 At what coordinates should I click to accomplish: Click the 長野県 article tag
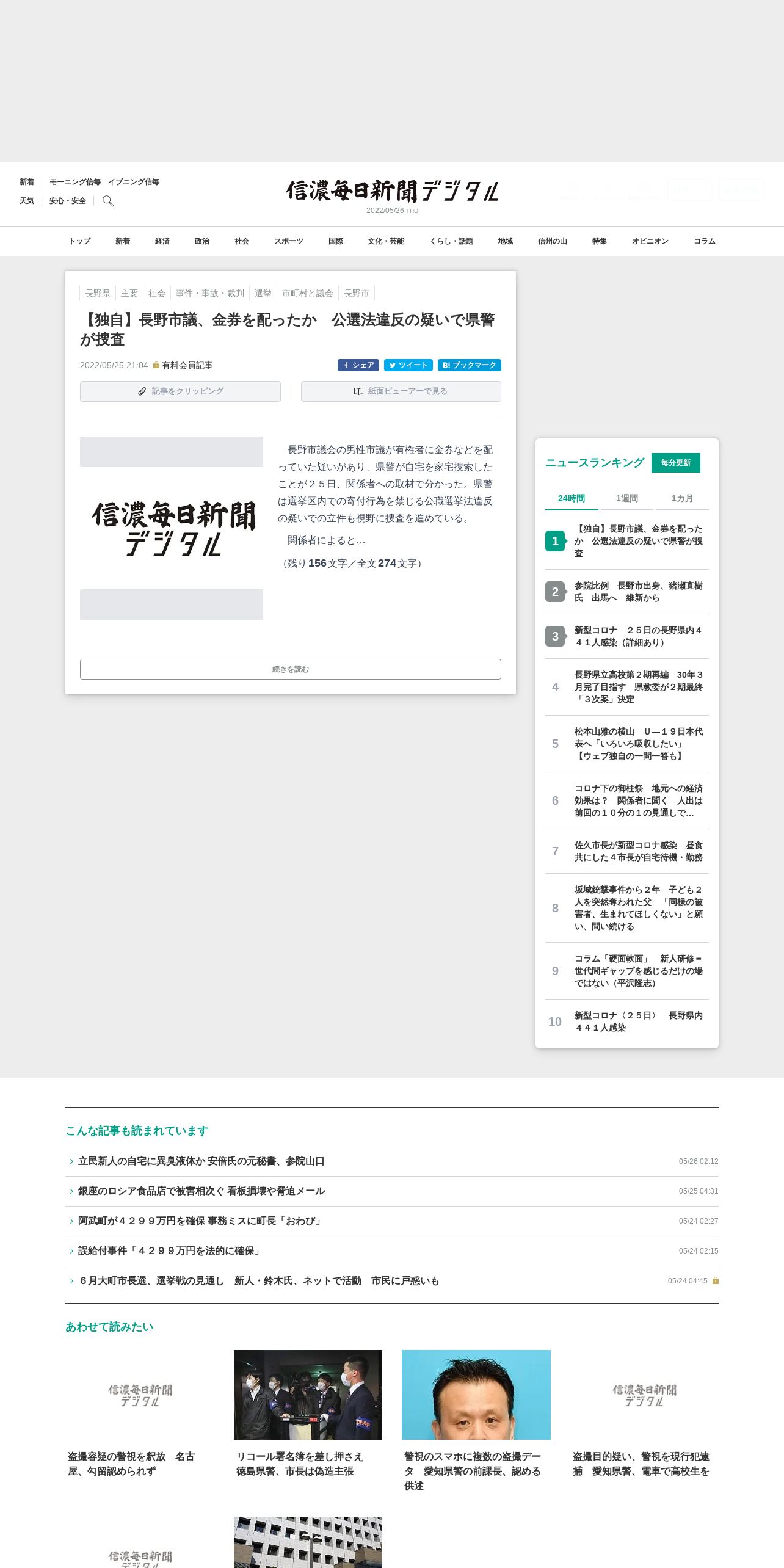(98, 294)
